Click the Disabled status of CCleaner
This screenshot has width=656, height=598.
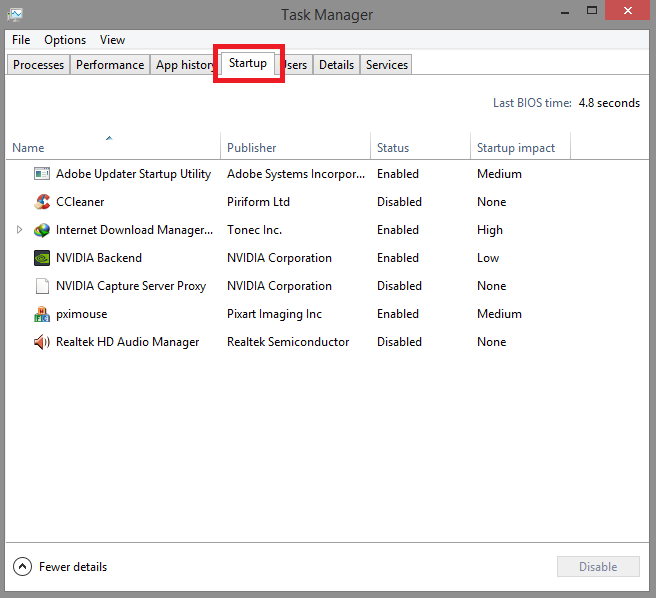pos(399,202)
